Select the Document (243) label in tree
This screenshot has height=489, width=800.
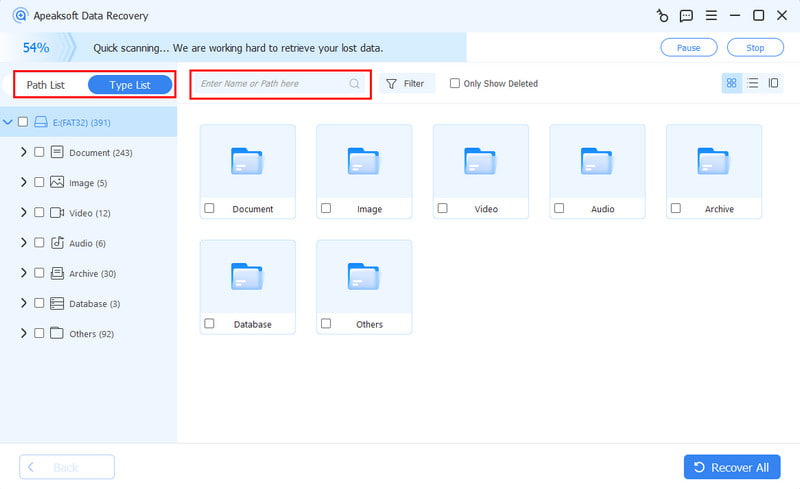101,153
